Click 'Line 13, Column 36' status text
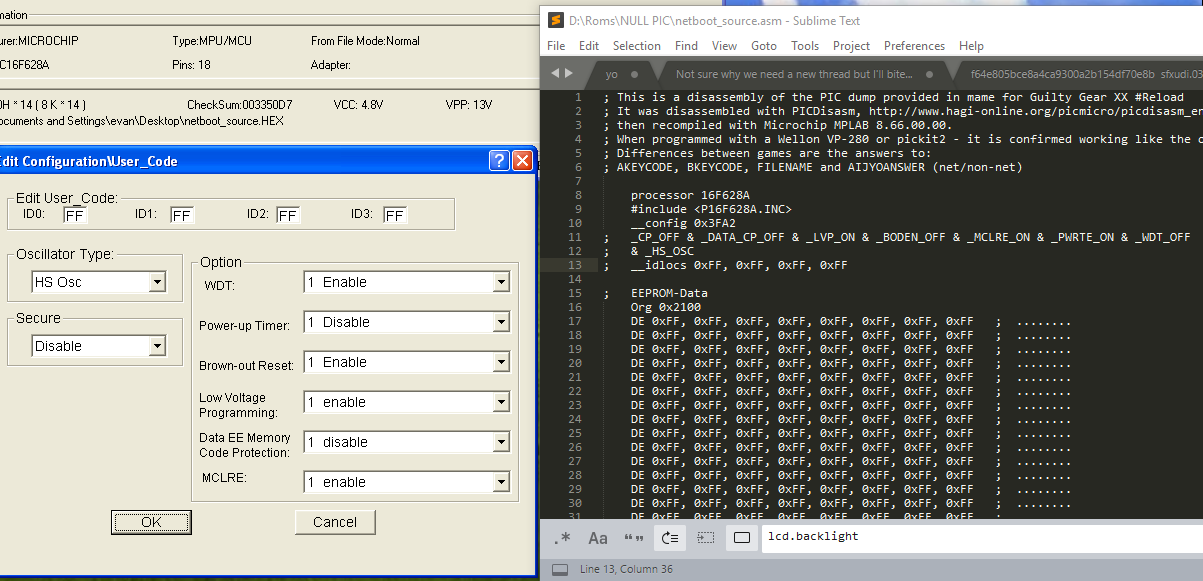This screenshot has height=581, width=1203. (x=628, y=570)
